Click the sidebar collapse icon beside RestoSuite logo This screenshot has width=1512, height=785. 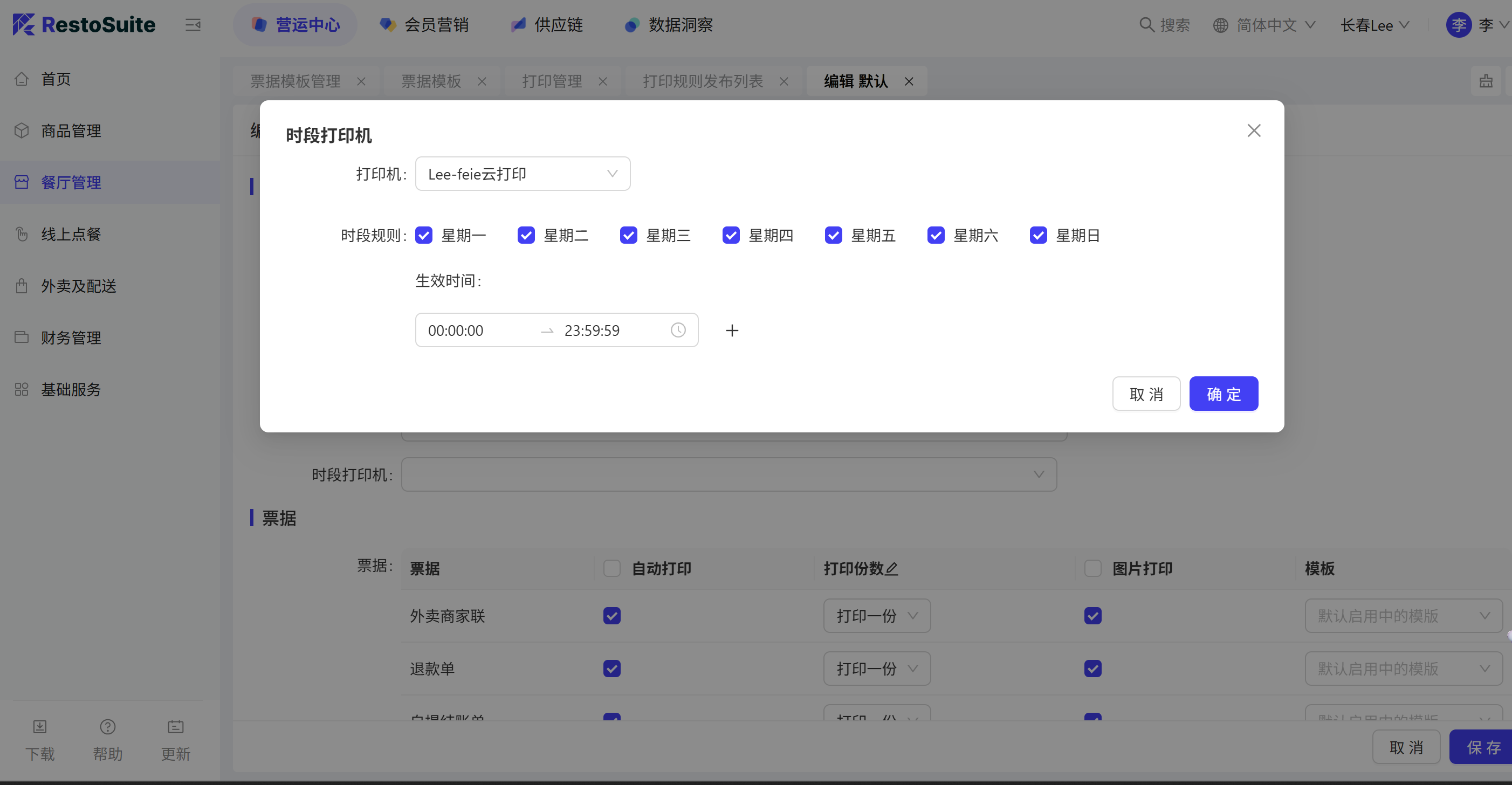[193, 25]
